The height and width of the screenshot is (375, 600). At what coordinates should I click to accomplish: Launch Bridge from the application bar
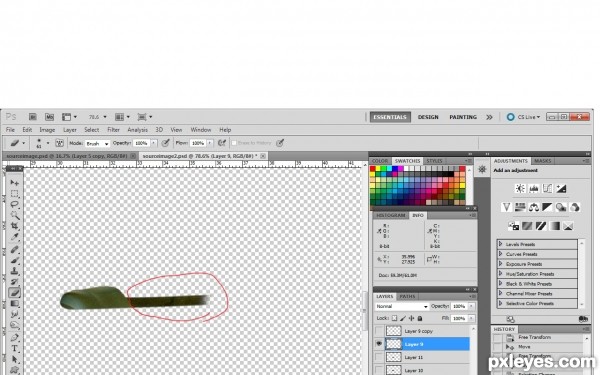[x=33, y=117]
